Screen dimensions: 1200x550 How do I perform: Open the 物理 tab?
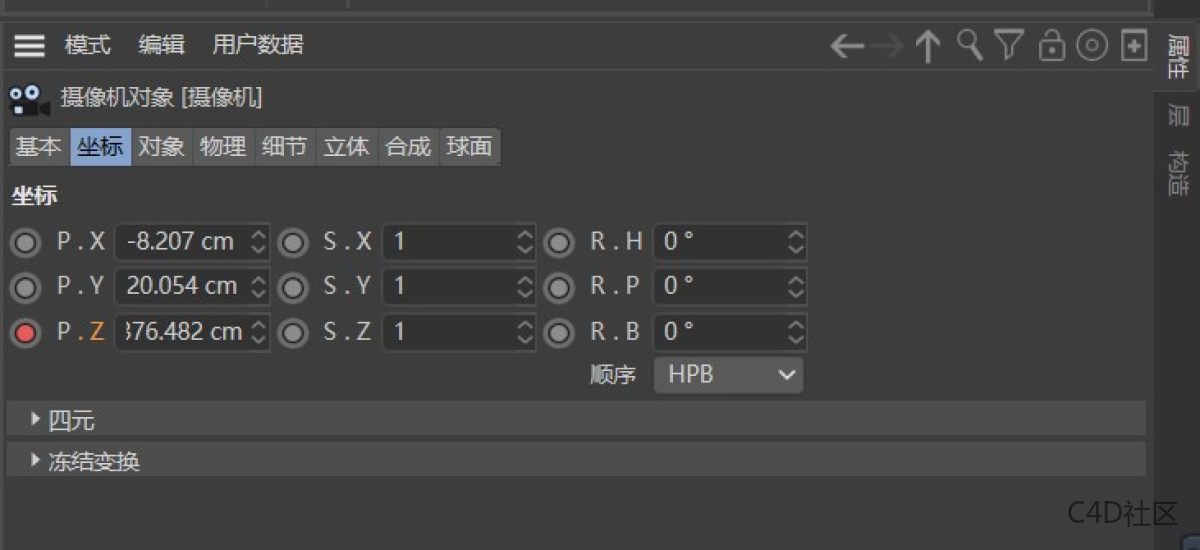click(x=224, y=147)
